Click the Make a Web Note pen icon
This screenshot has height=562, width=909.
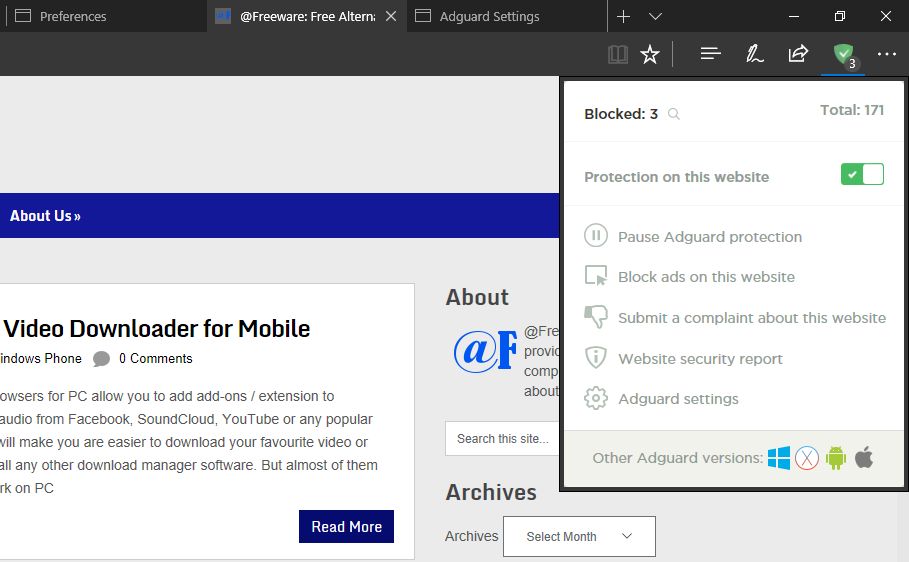coord(755,54)
